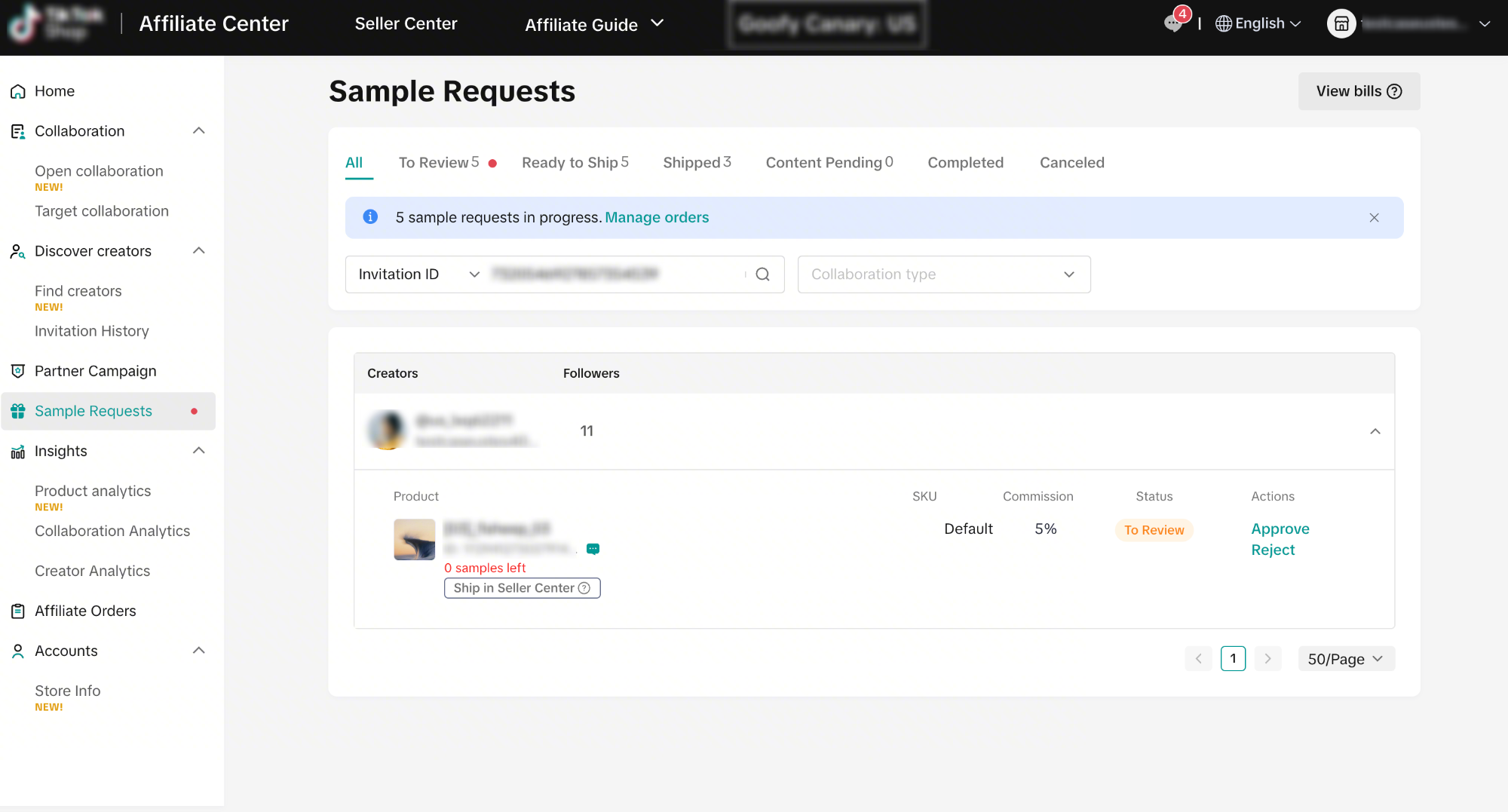Collapse the creator row details

pyautogui.click(x=1375, y=431)
